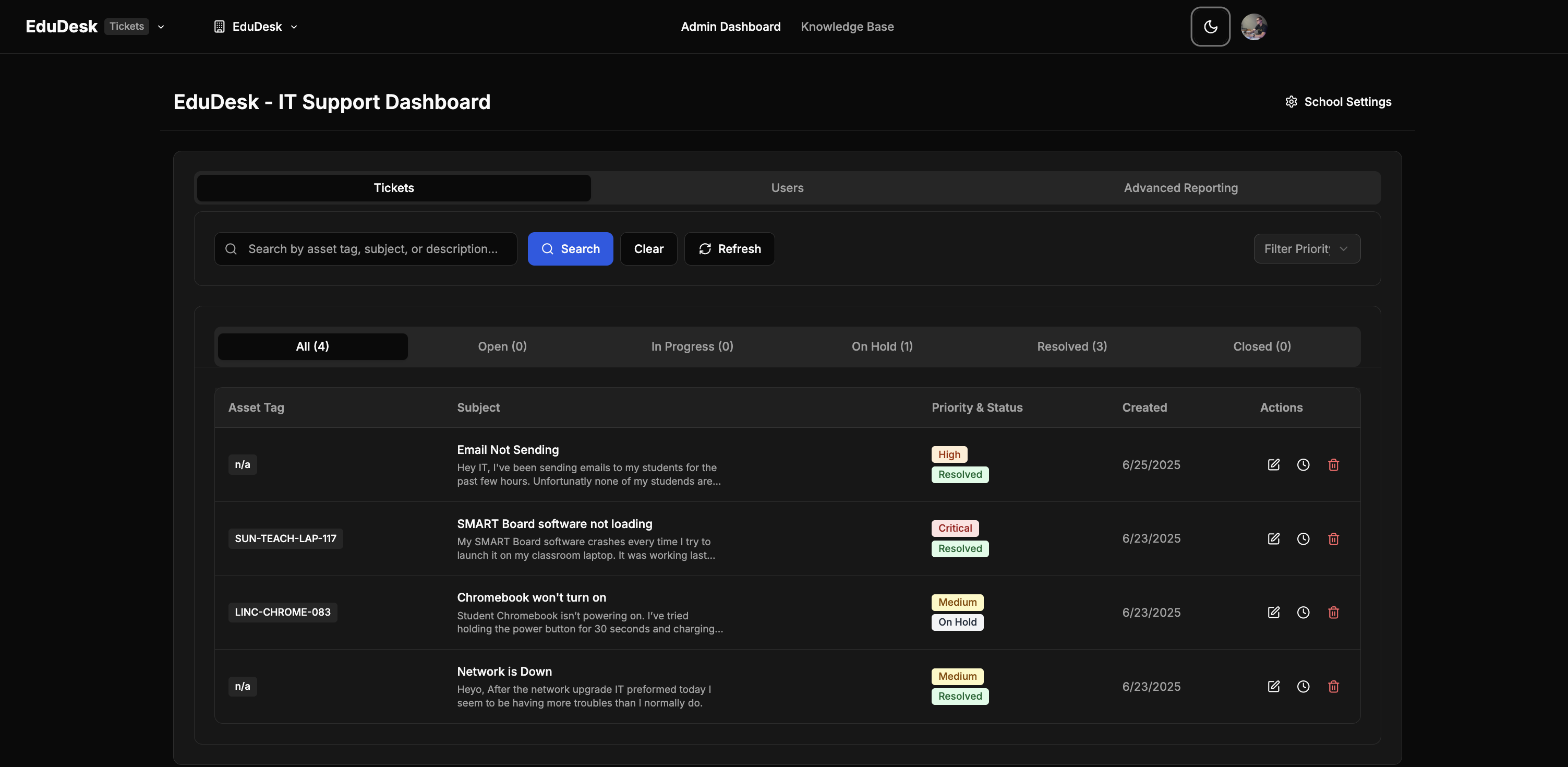Delete the Network is Down ticket
The width and height of the screenshot is (1568, 767).
click(1333, 687)
